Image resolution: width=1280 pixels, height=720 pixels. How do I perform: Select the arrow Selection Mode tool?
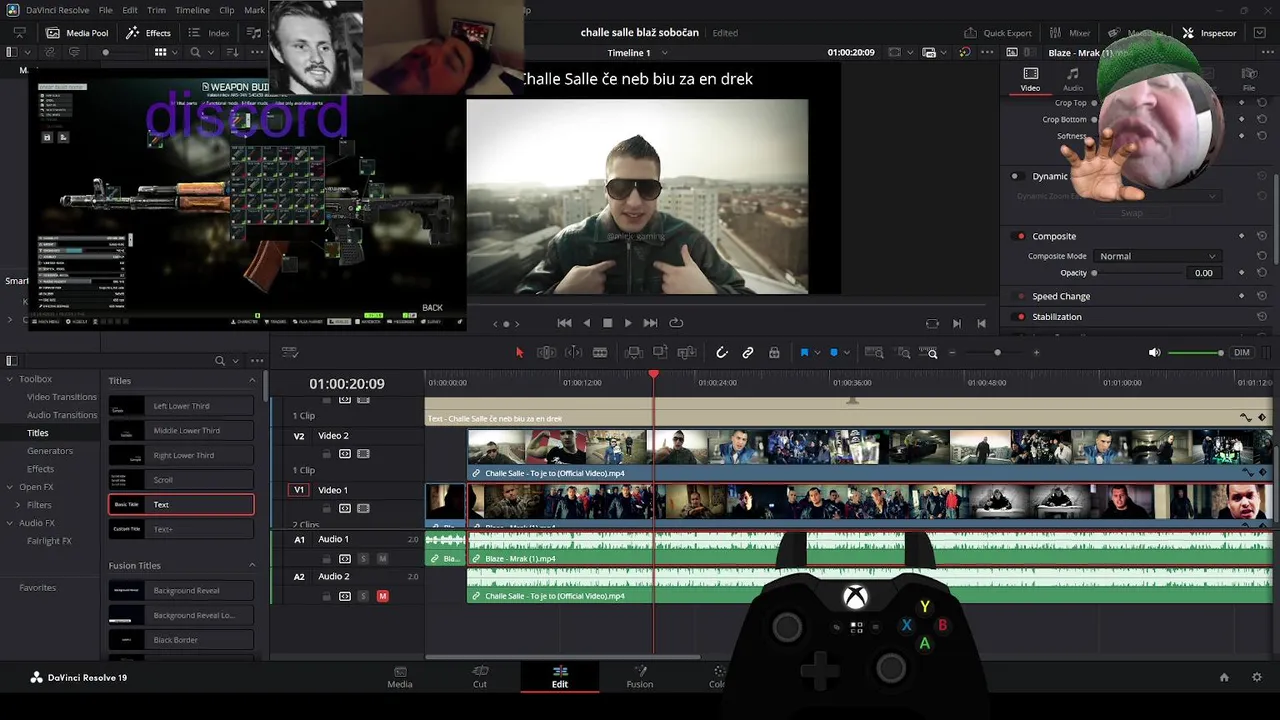pos(519,352)
